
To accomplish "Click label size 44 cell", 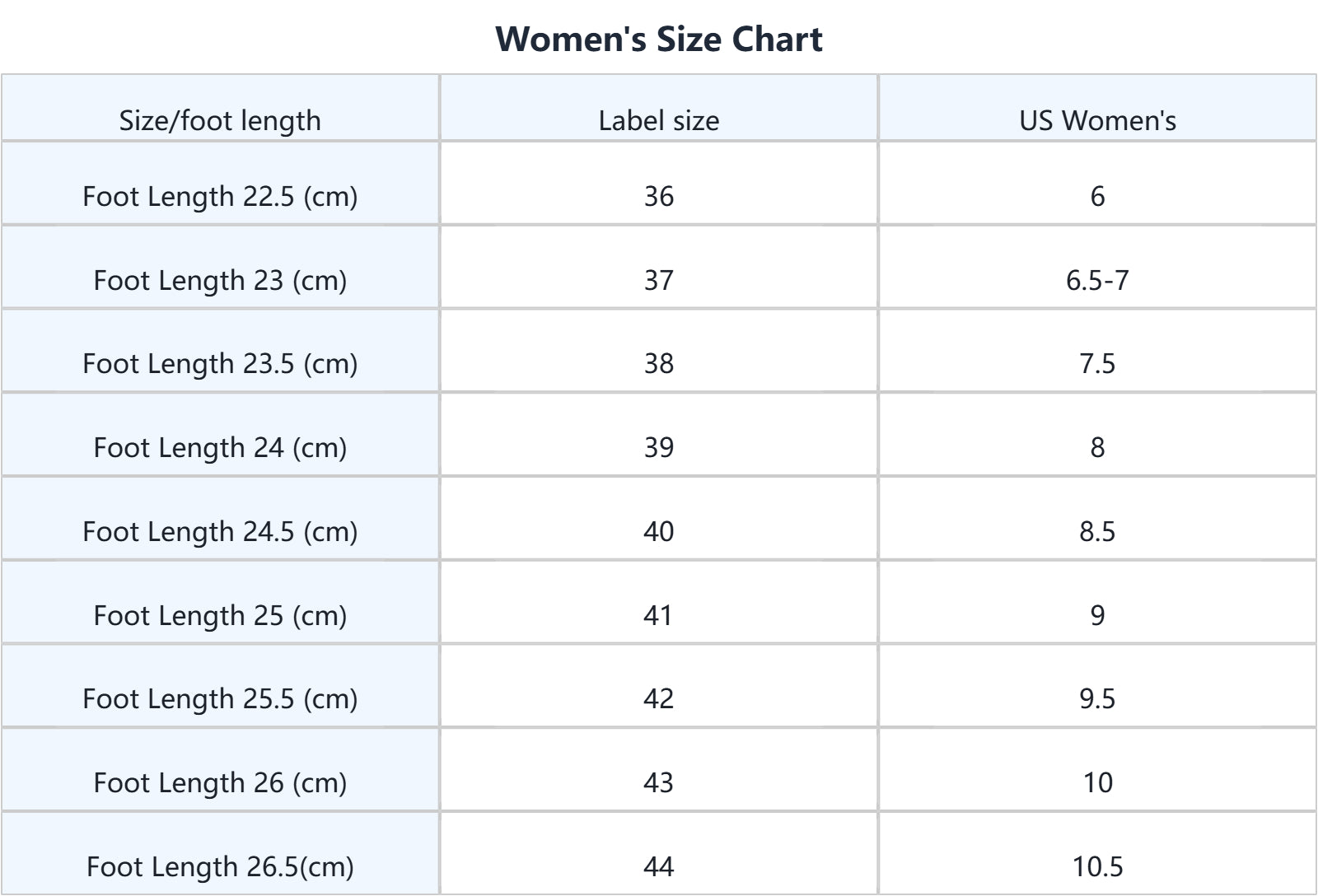I will pos(659,866).
